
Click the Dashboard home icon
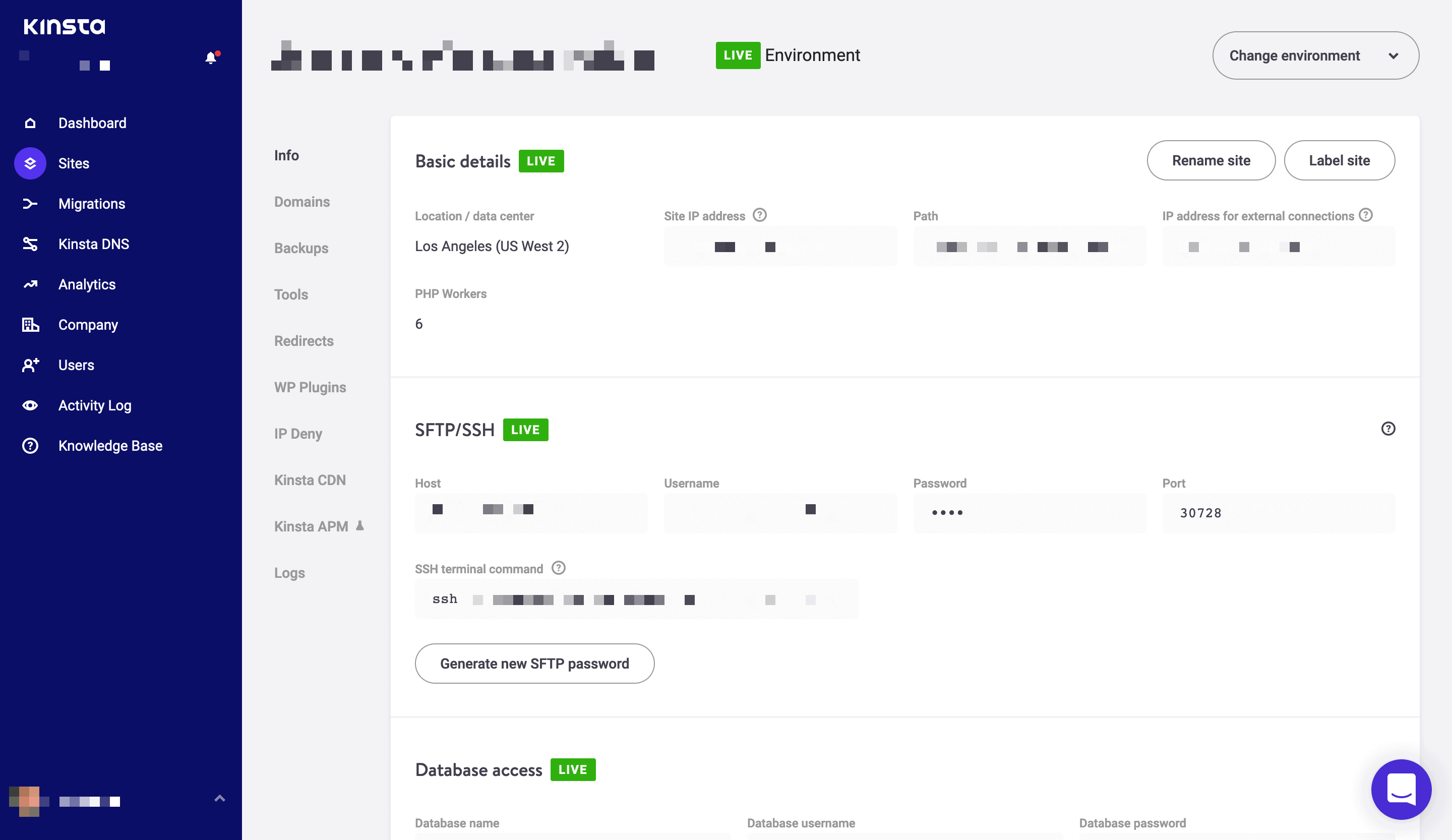point(30,123)
